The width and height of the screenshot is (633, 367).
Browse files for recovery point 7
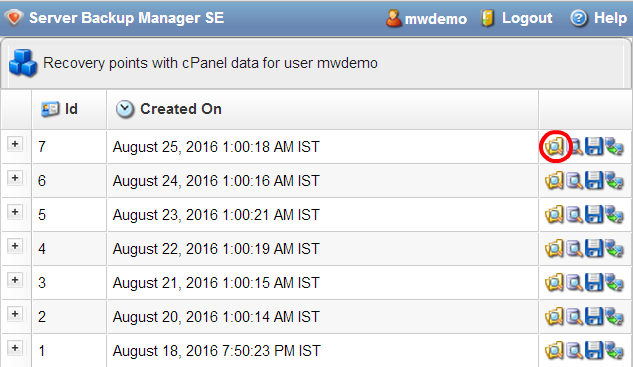(x=554, y=146)
